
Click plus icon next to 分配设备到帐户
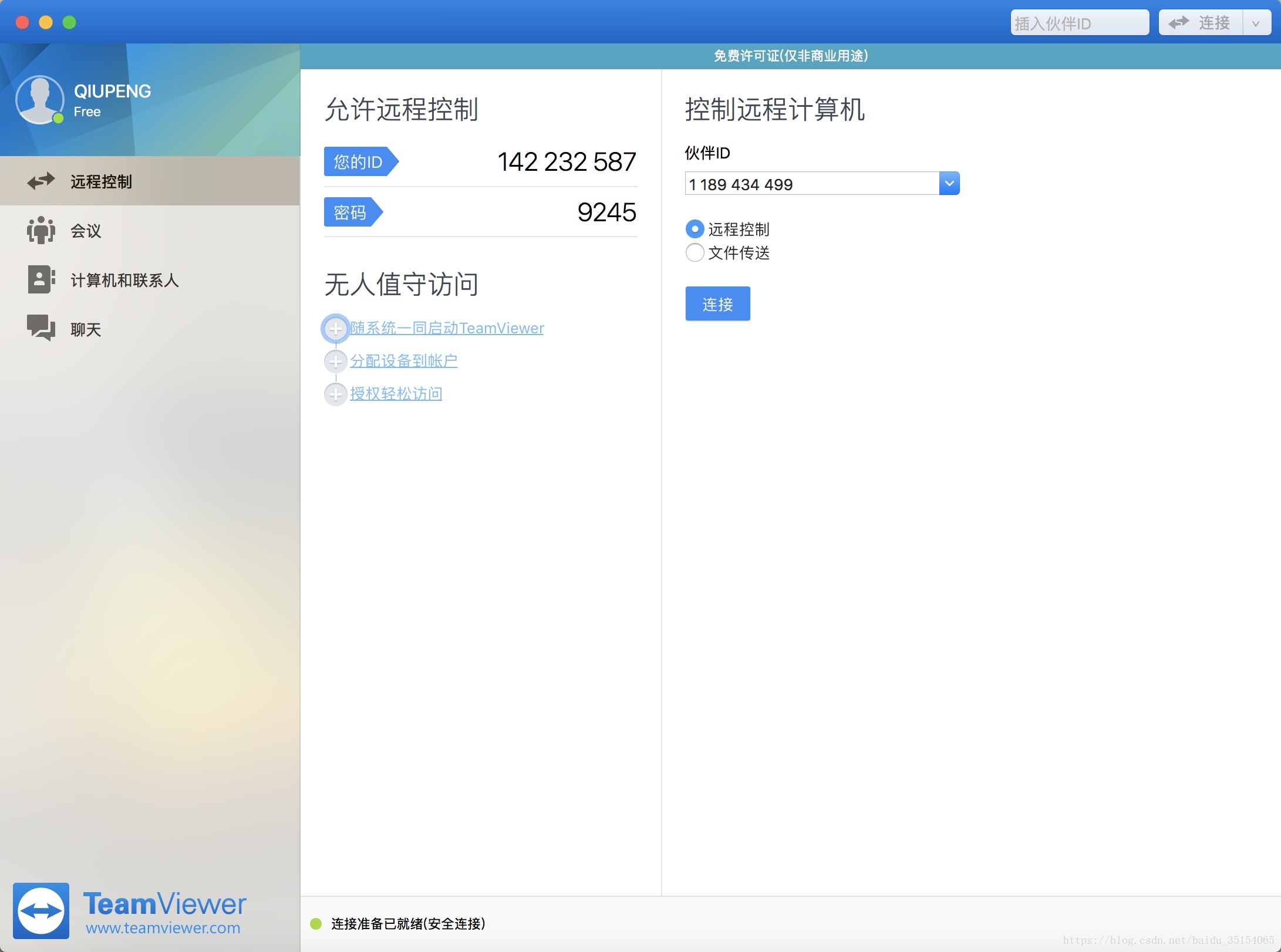click(x=336, y=361)
